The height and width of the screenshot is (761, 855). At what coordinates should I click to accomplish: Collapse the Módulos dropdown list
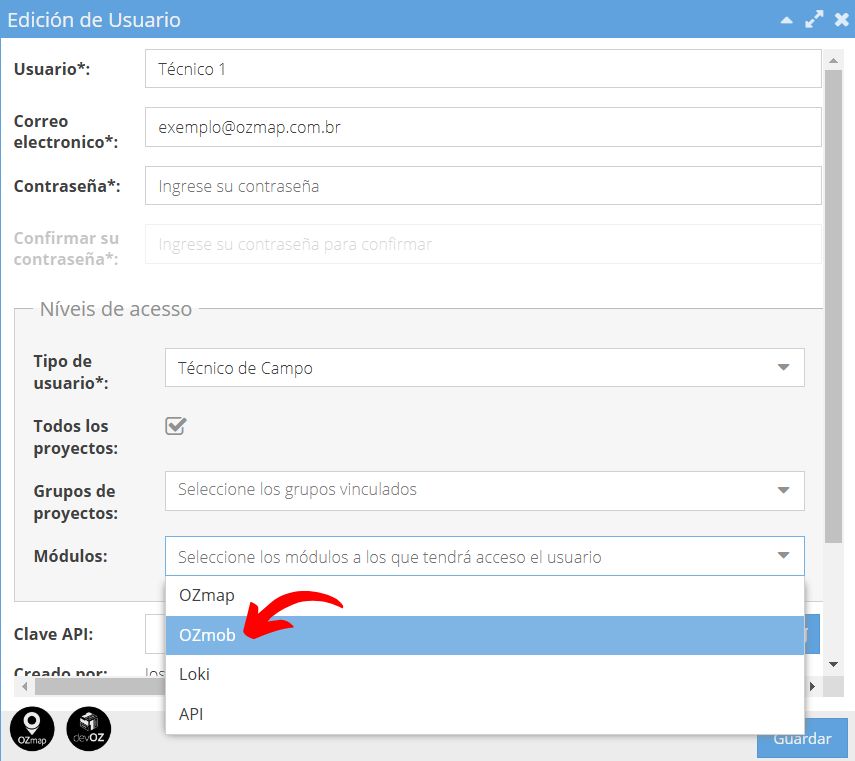tap(784, 555)
